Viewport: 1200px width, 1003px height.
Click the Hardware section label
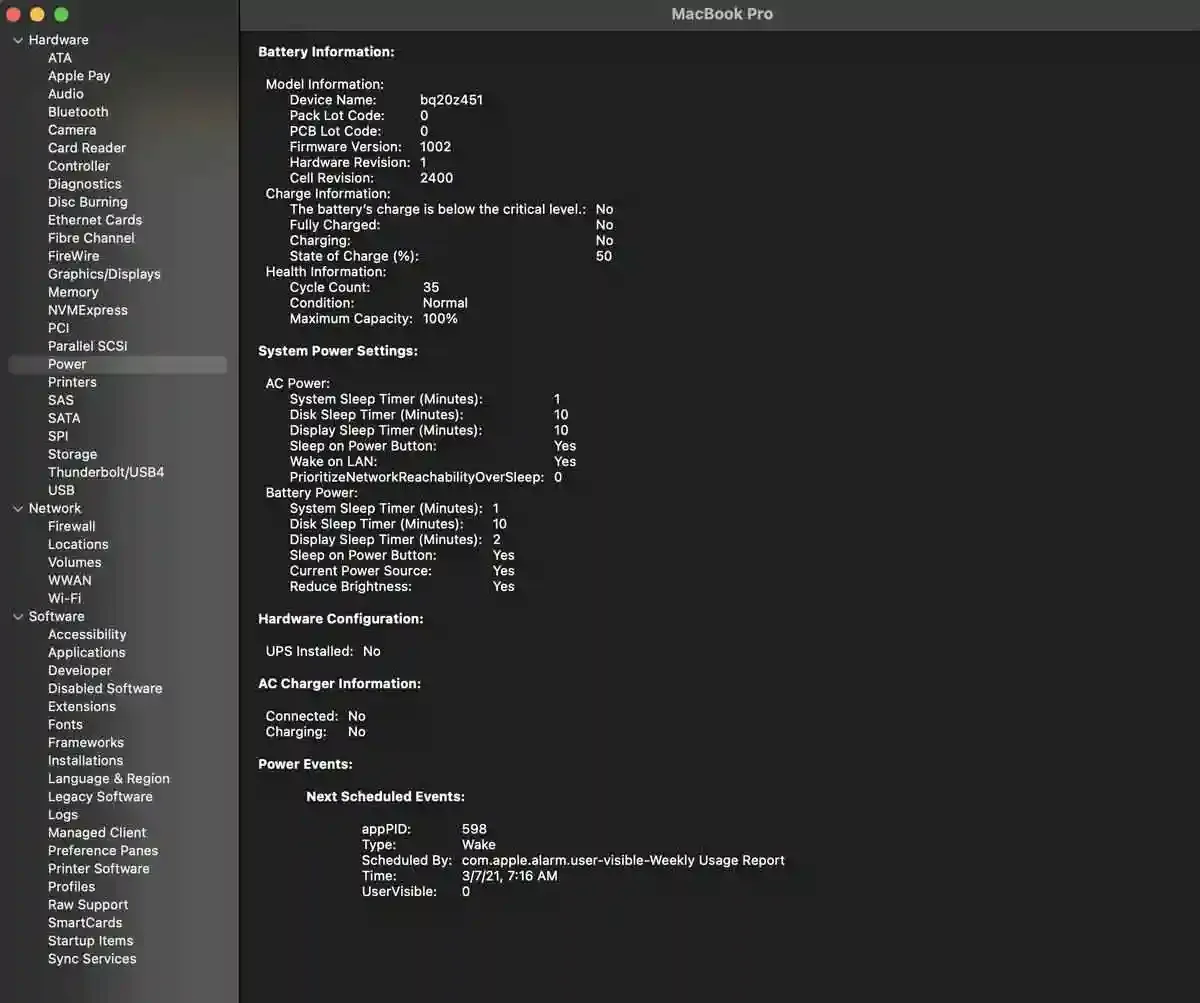(59, 40)
